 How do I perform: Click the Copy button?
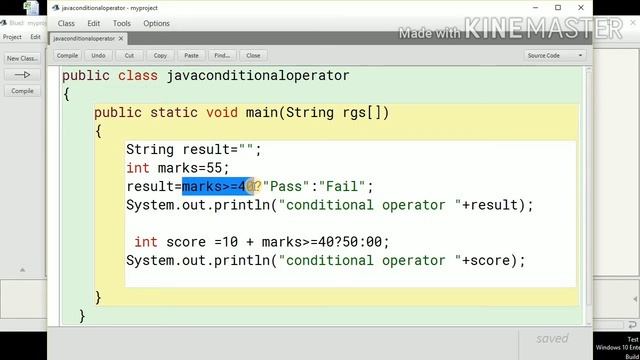point(160,56)
